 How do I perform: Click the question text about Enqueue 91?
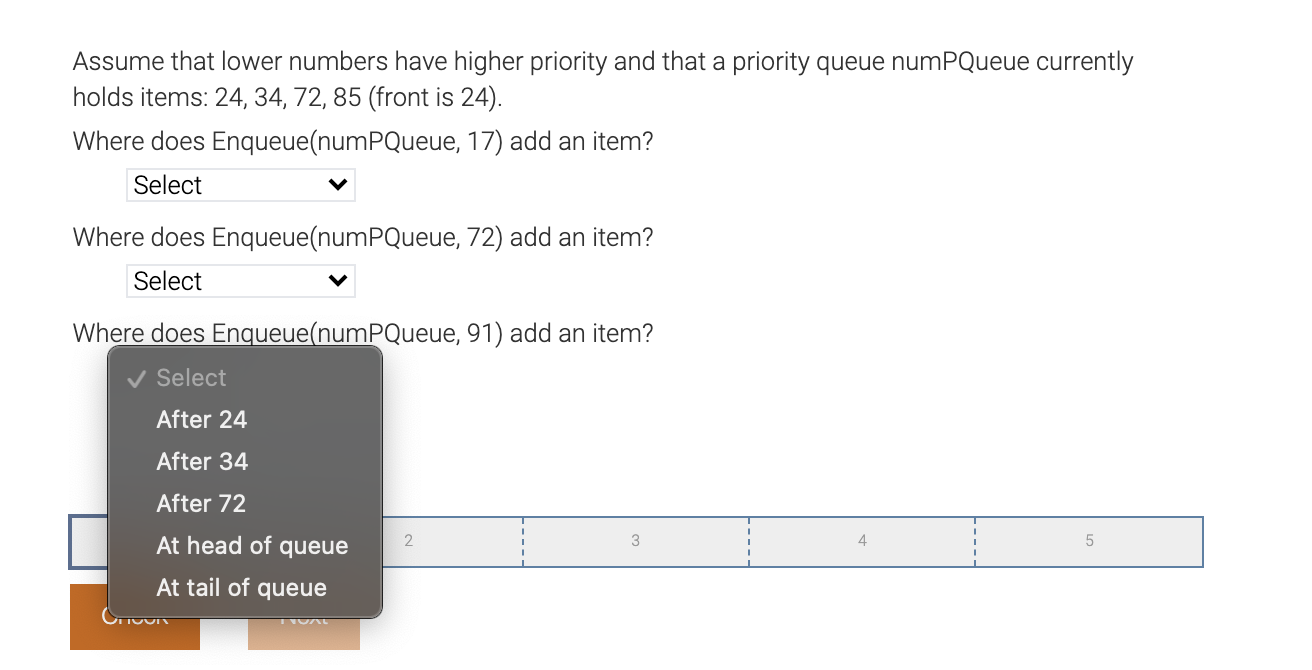362,332
